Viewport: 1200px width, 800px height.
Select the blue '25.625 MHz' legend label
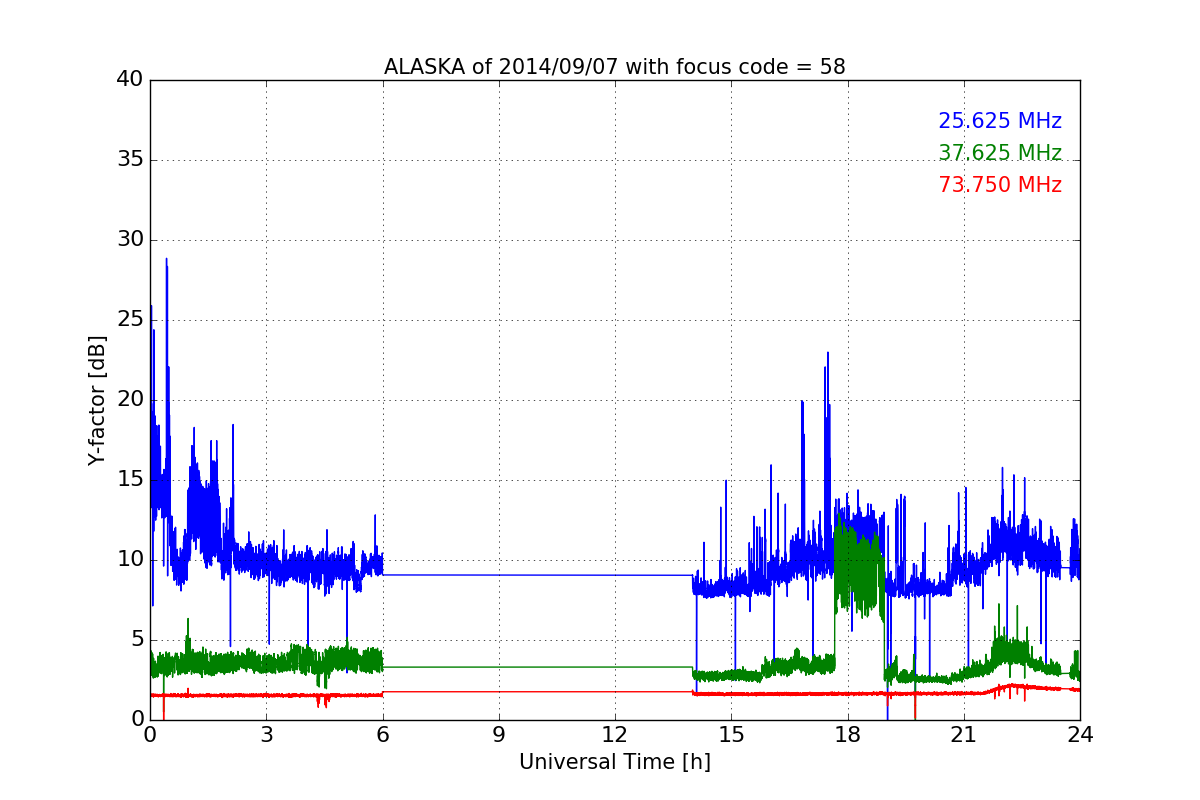click(x=1000, y=121)
